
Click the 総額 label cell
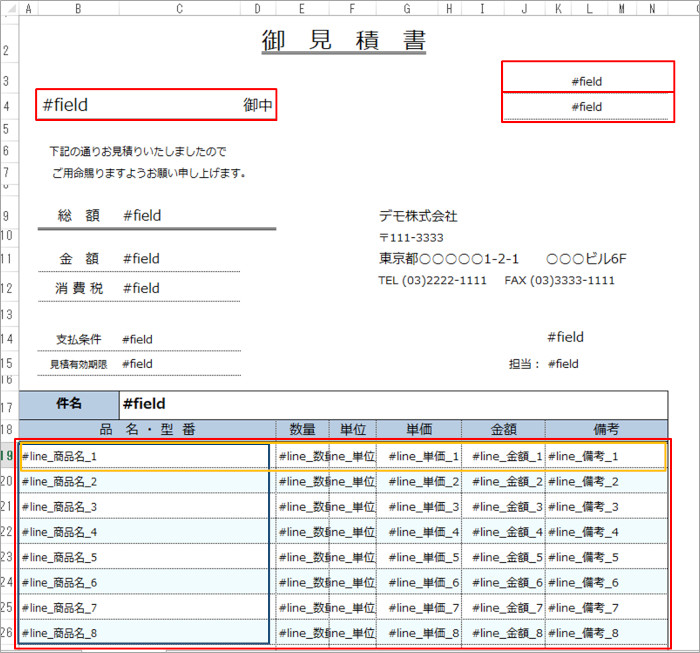click(79, 216)
